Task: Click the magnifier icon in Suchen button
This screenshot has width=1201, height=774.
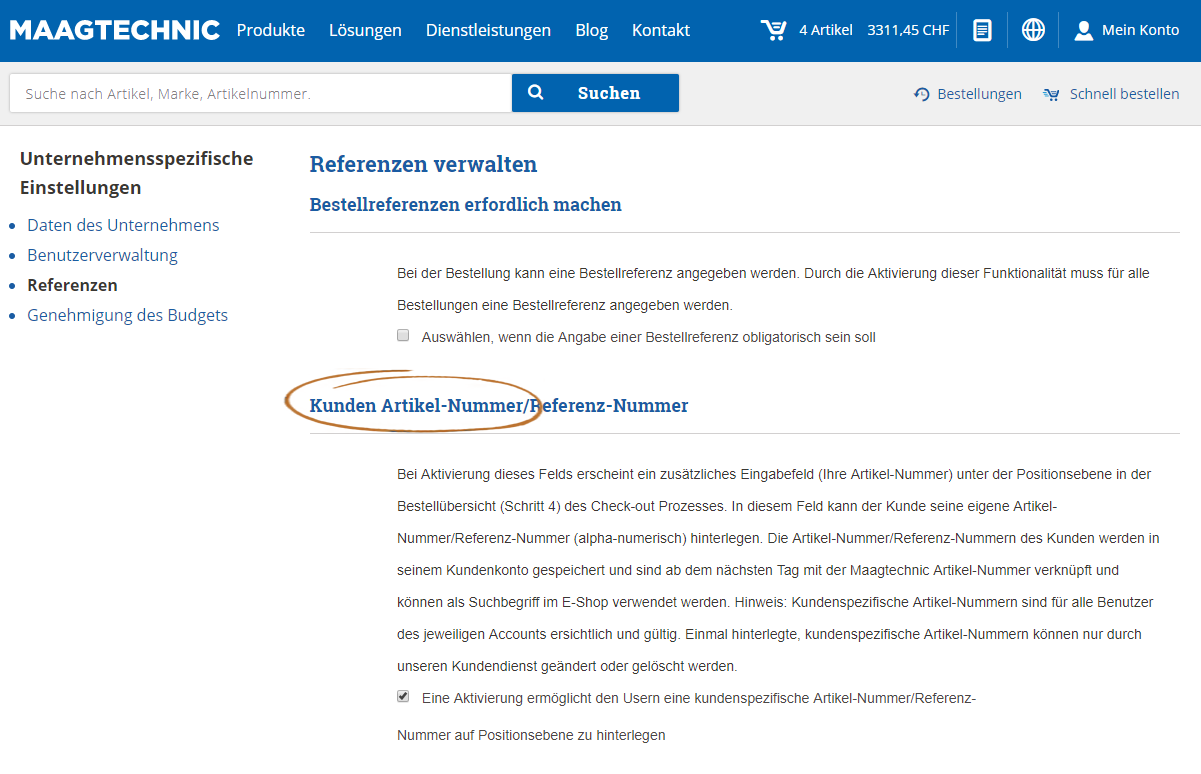Action: (x=536, y=93)
